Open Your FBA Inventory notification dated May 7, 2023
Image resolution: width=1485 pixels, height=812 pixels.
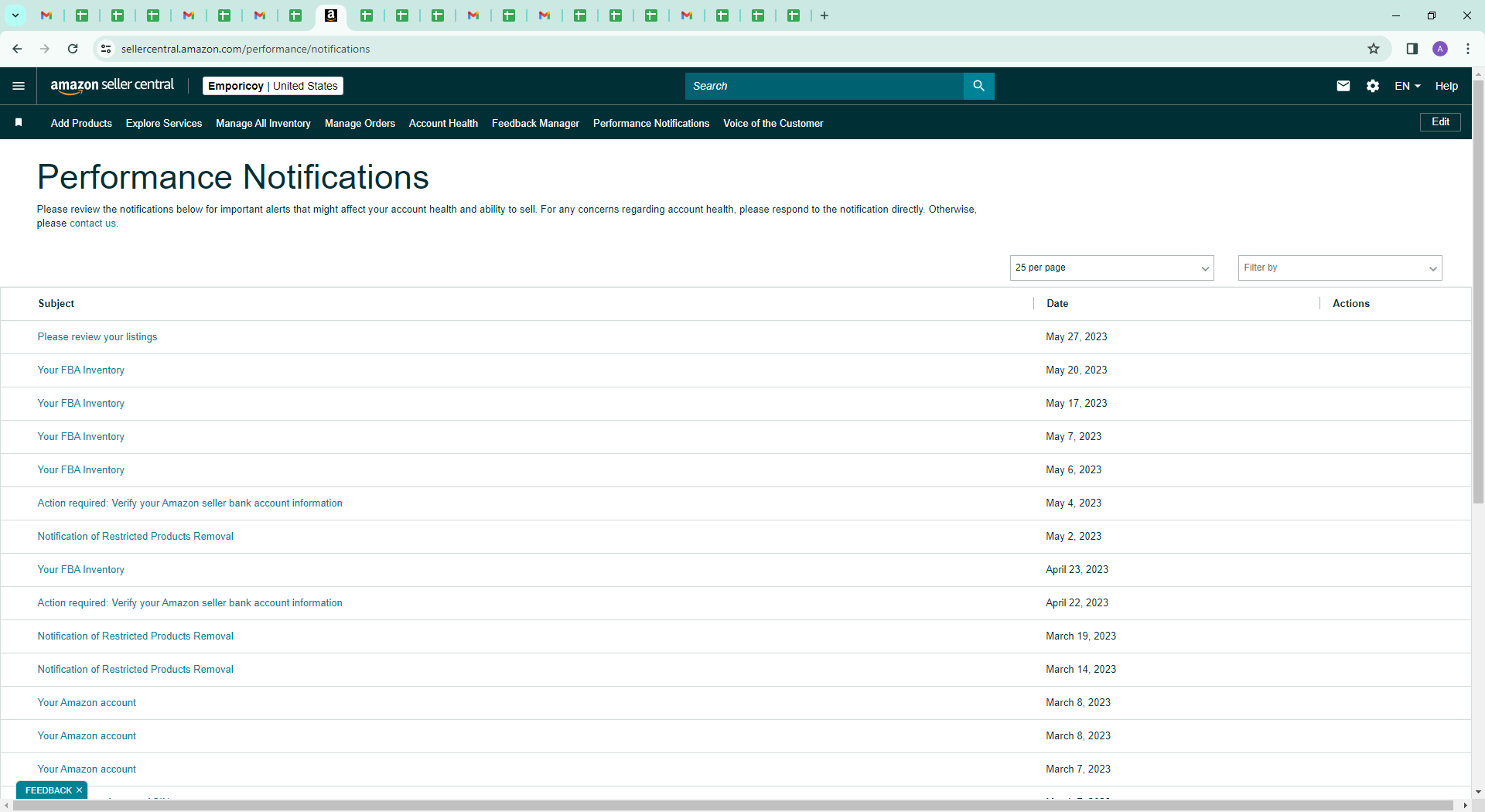pyautogui.click(x=81, y=437)
